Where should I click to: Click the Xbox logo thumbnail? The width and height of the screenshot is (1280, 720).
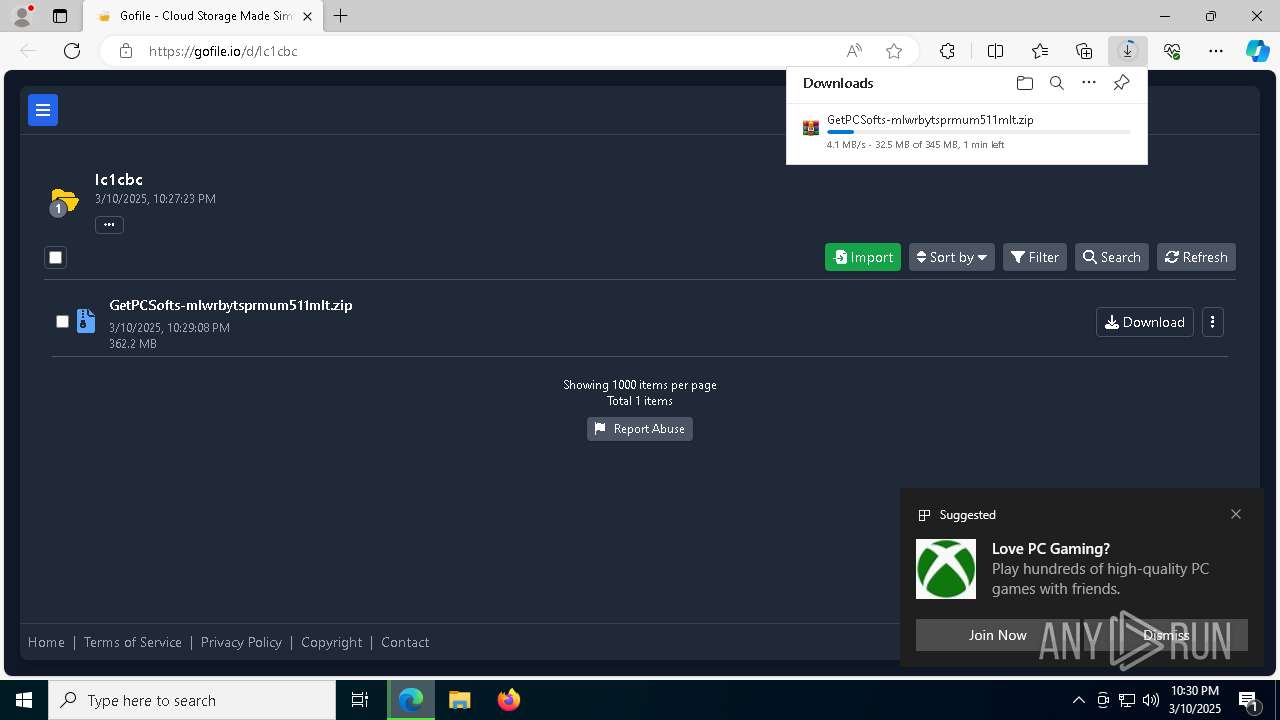coord(946,569)
